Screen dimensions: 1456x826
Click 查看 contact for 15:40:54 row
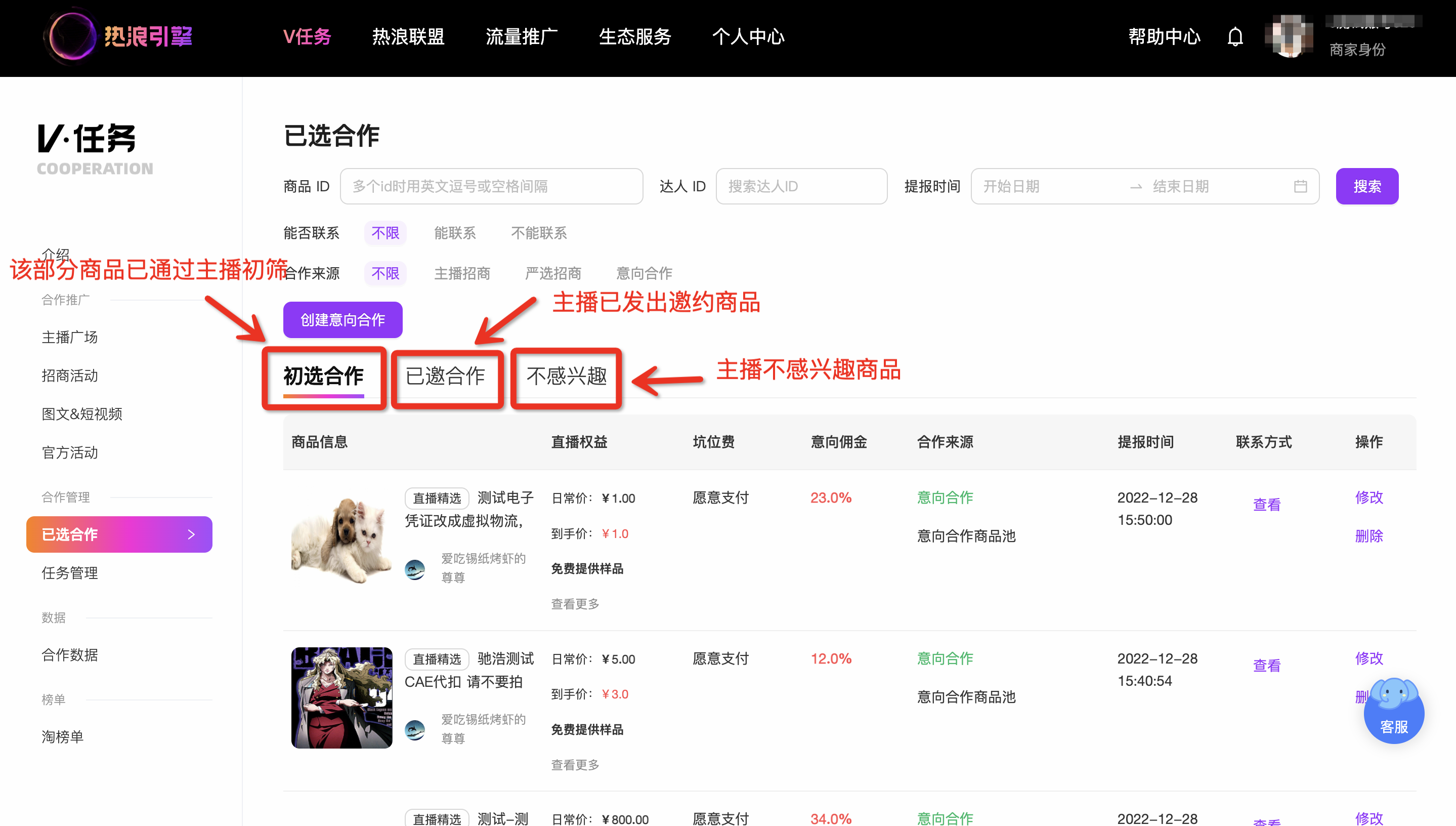(1267, 666)
